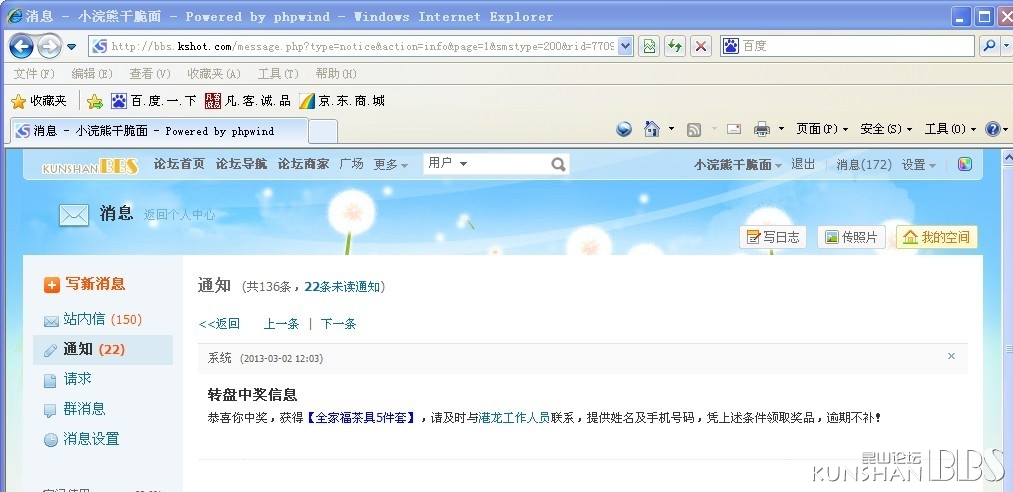The width and height of the screenshot is (1013, 492).
Task: Click the IE back navigation button
Action: [x=22, y=46]
